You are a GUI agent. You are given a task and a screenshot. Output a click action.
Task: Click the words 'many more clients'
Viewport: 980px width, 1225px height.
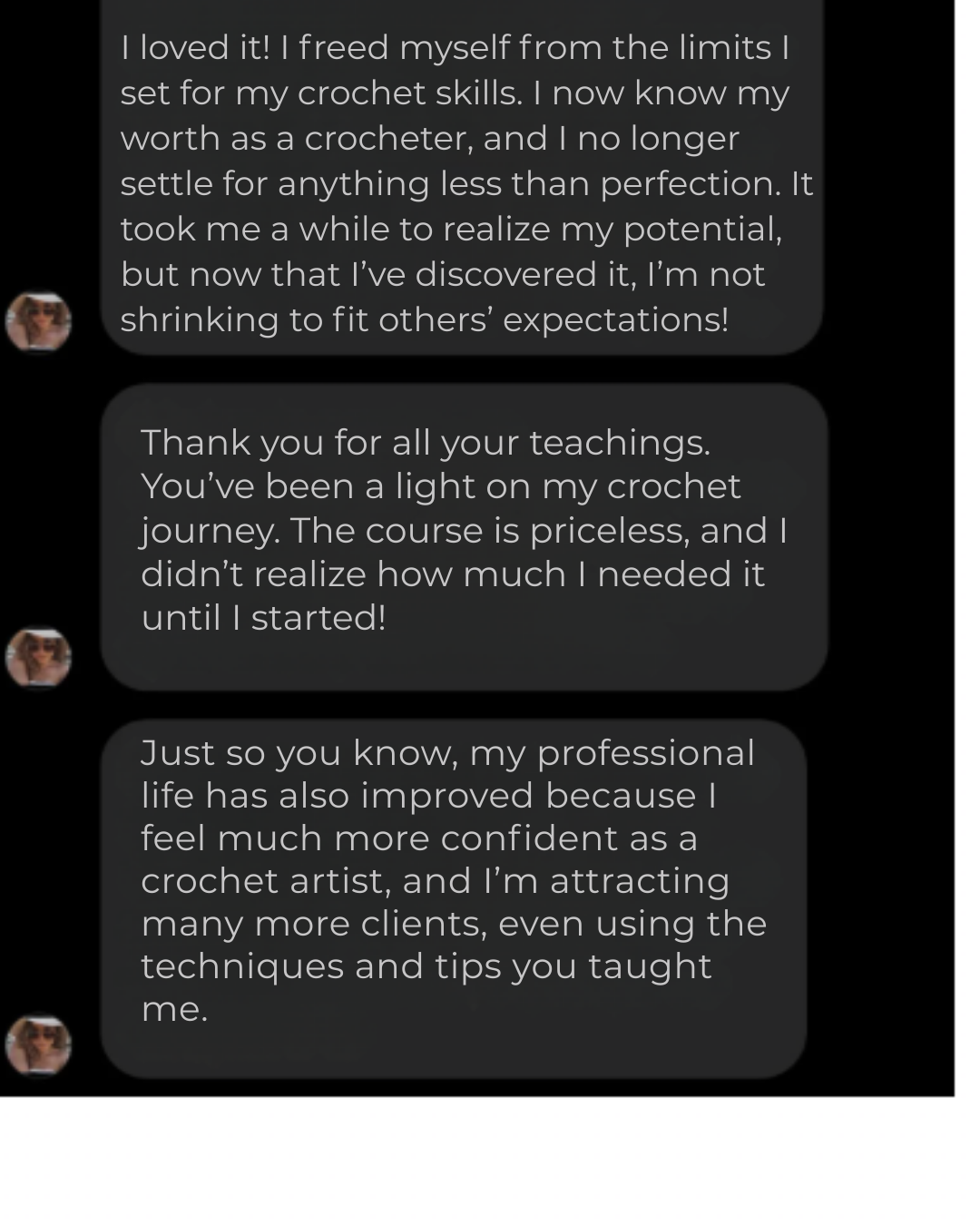(315, 924)
